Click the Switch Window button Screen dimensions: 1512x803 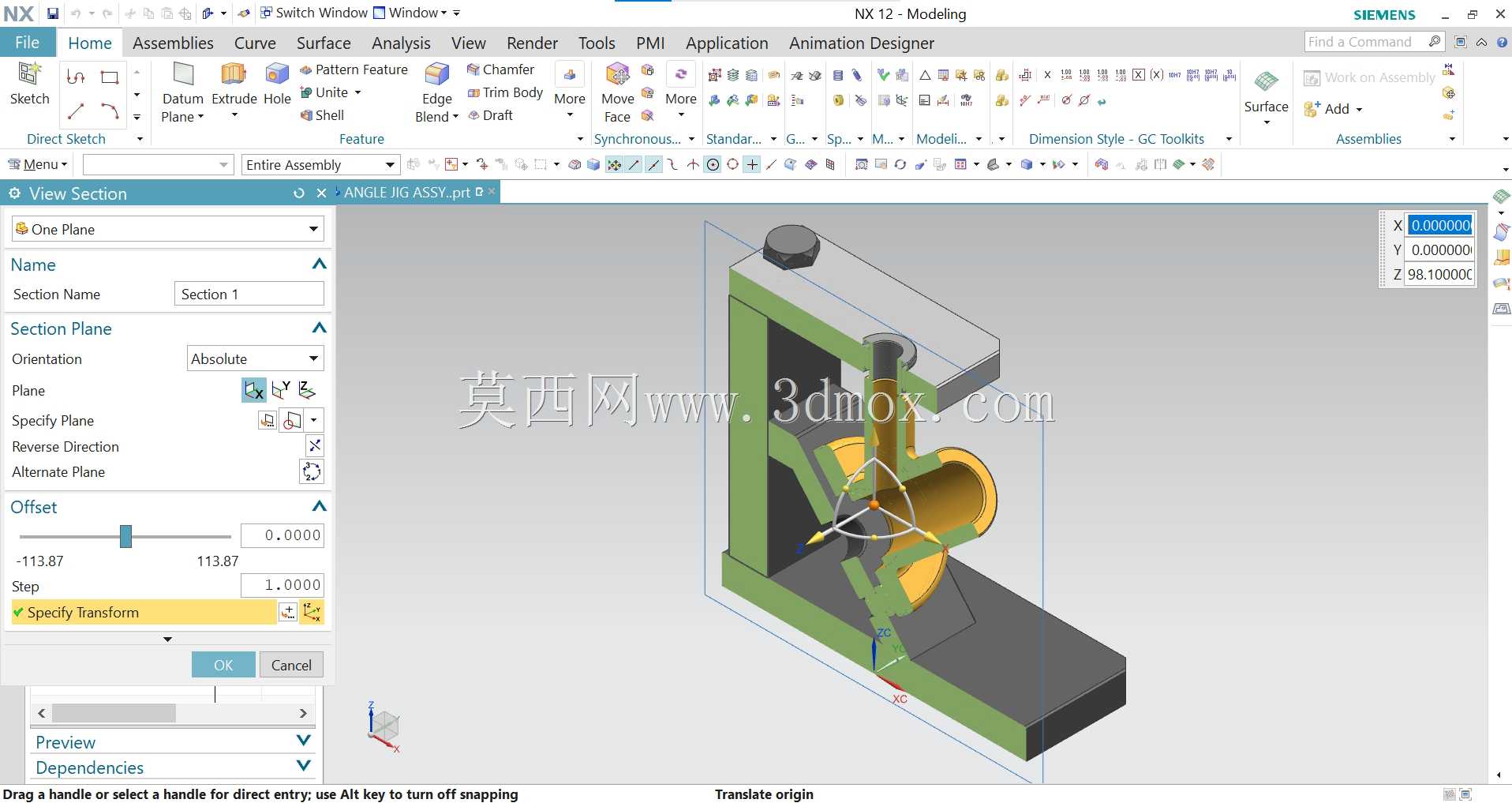click(x=314, y=13)
